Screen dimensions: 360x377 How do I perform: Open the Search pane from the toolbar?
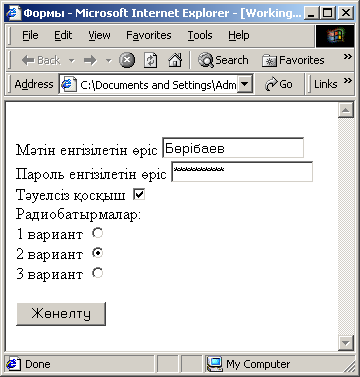[x=223, y=60]
